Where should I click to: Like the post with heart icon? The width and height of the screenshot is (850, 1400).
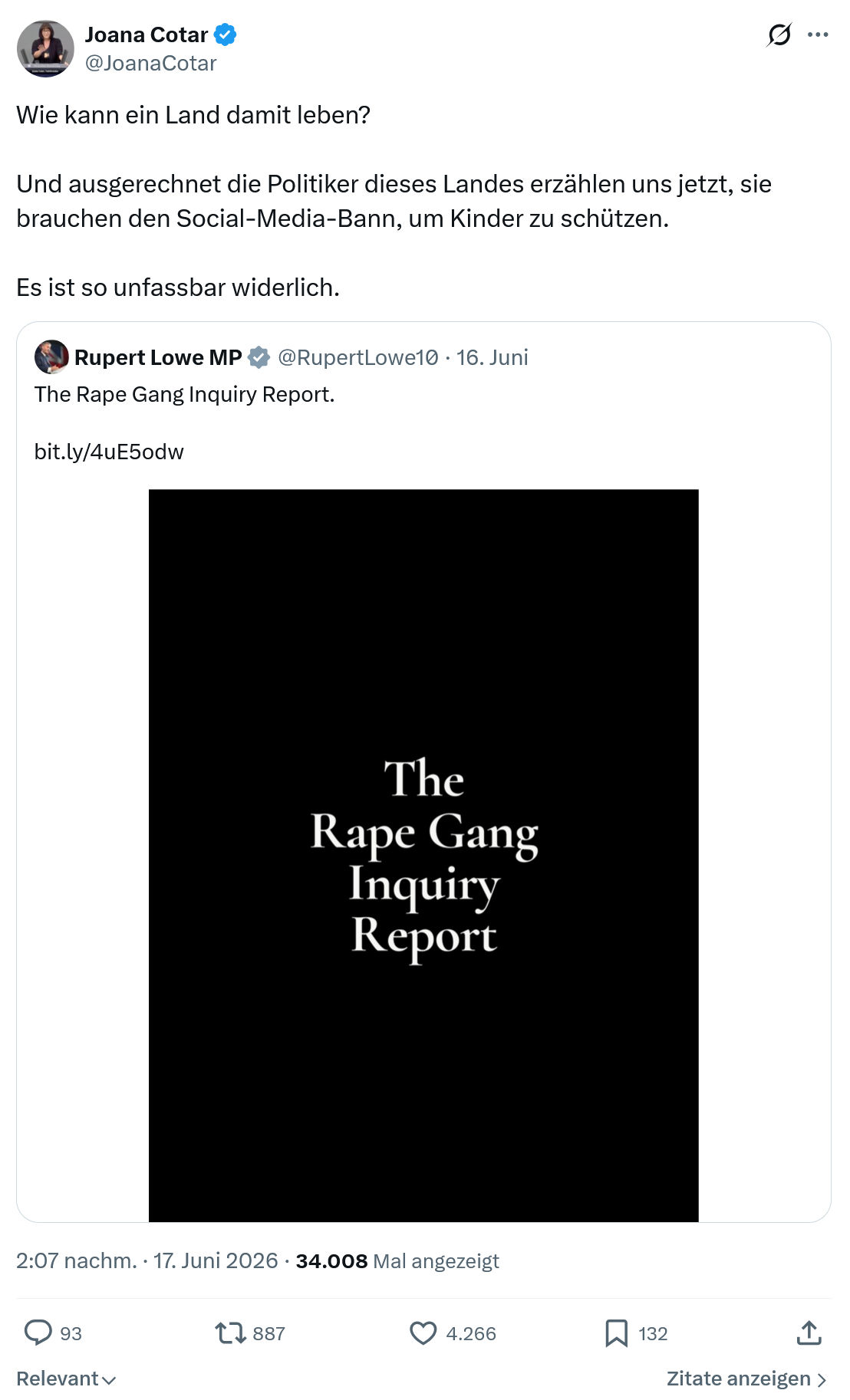click(x=423, y=1333)
